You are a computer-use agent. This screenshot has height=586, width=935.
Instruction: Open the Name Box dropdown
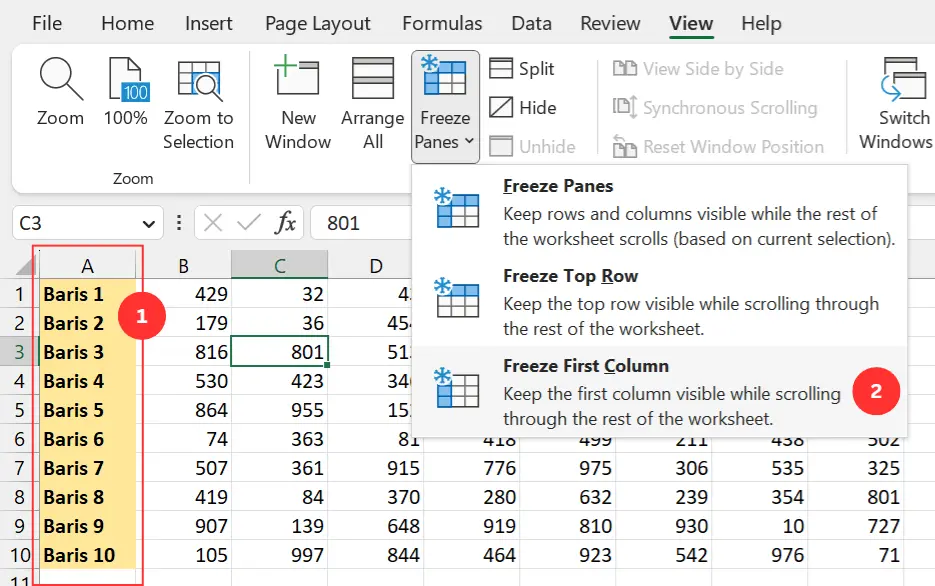[151, 222]
